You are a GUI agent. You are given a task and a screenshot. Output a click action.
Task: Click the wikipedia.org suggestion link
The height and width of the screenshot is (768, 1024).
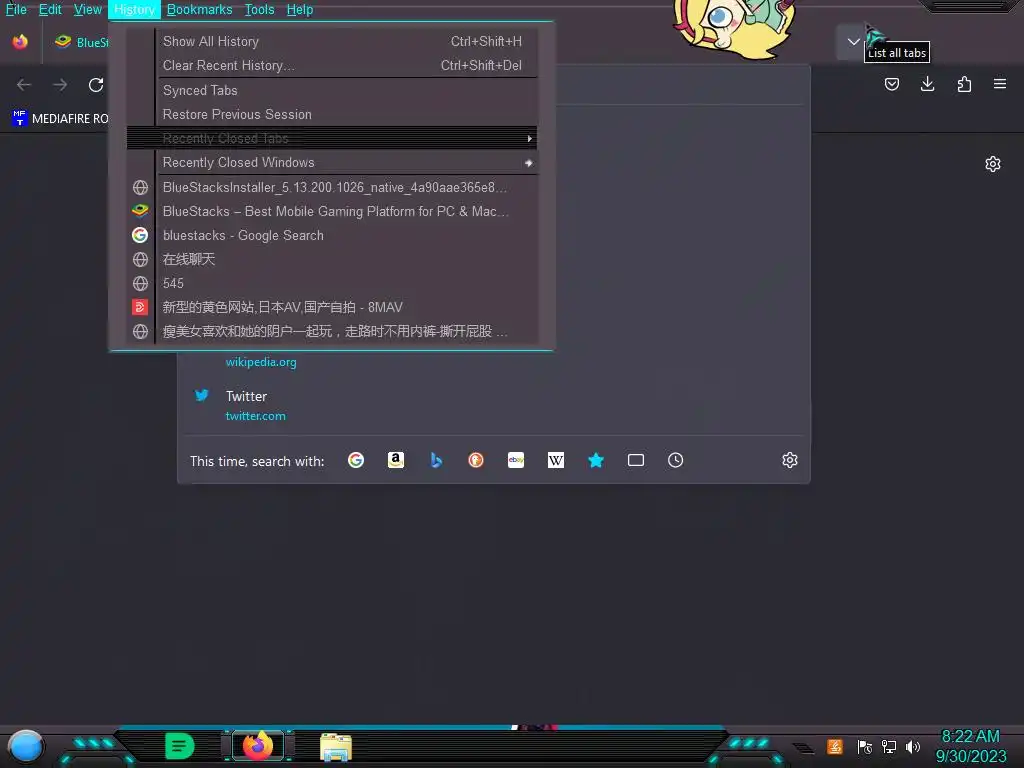point(261,362)
